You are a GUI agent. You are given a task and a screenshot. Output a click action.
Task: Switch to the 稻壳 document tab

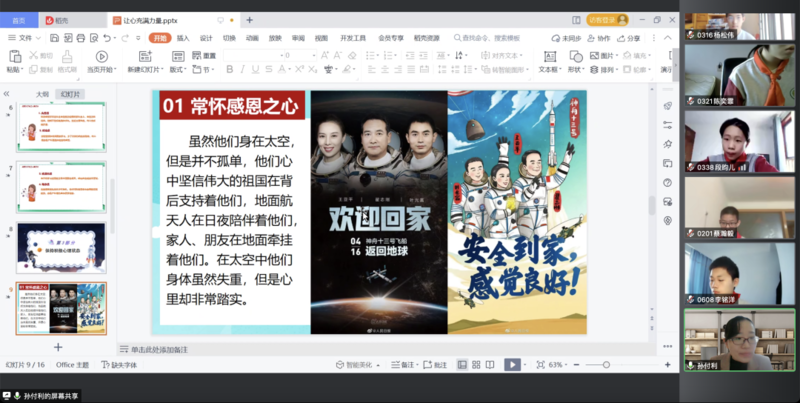[x=71, y=20]
